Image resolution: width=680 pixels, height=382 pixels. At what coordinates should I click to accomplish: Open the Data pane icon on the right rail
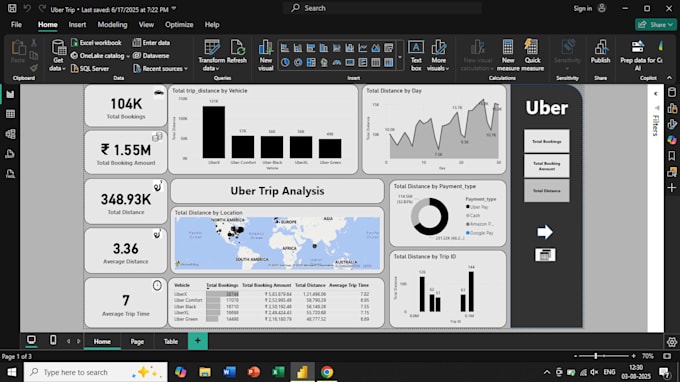(672, 92)
